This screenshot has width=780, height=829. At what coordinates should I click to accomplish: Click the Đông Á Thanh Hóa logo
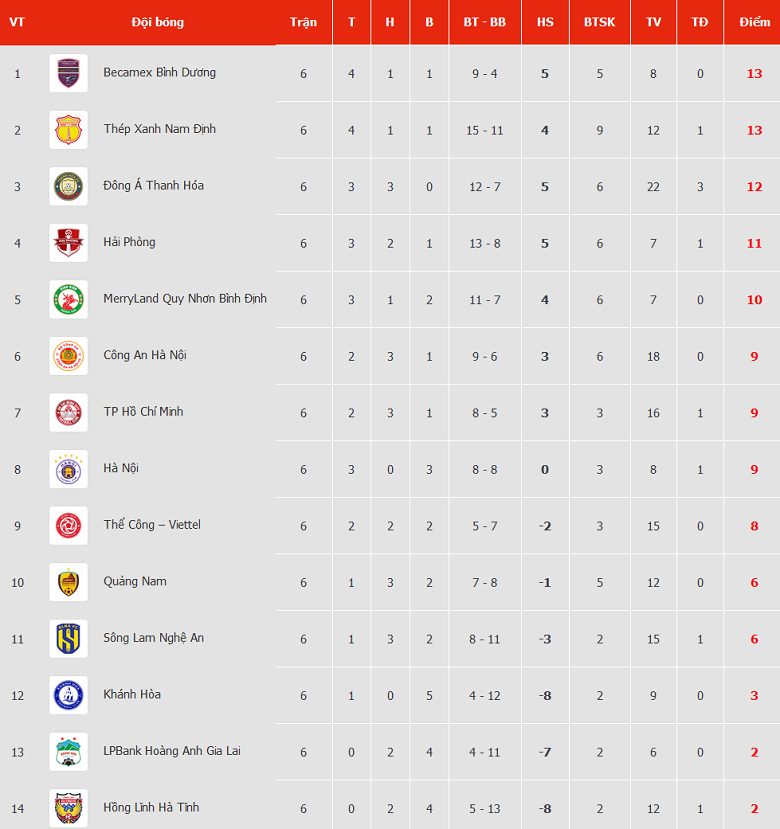pos(69,186)
